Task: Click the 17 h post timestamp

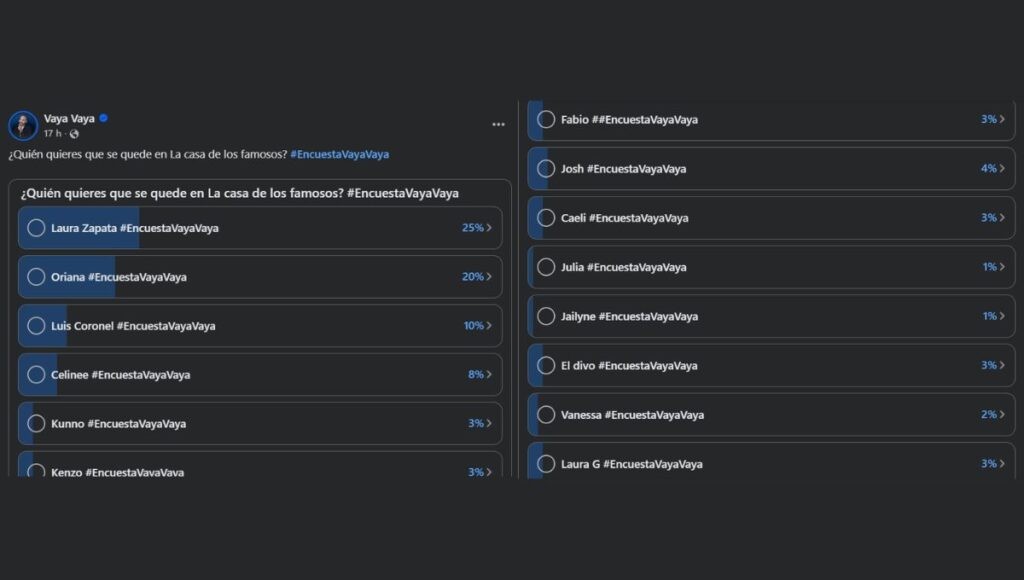Action: point(52,134)
